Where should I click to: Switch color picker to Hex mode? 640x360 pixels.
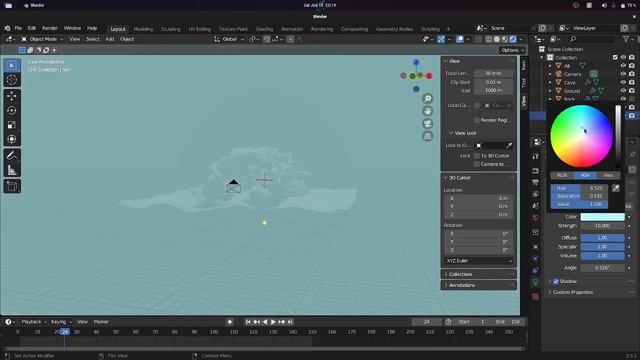click(608, 175)
